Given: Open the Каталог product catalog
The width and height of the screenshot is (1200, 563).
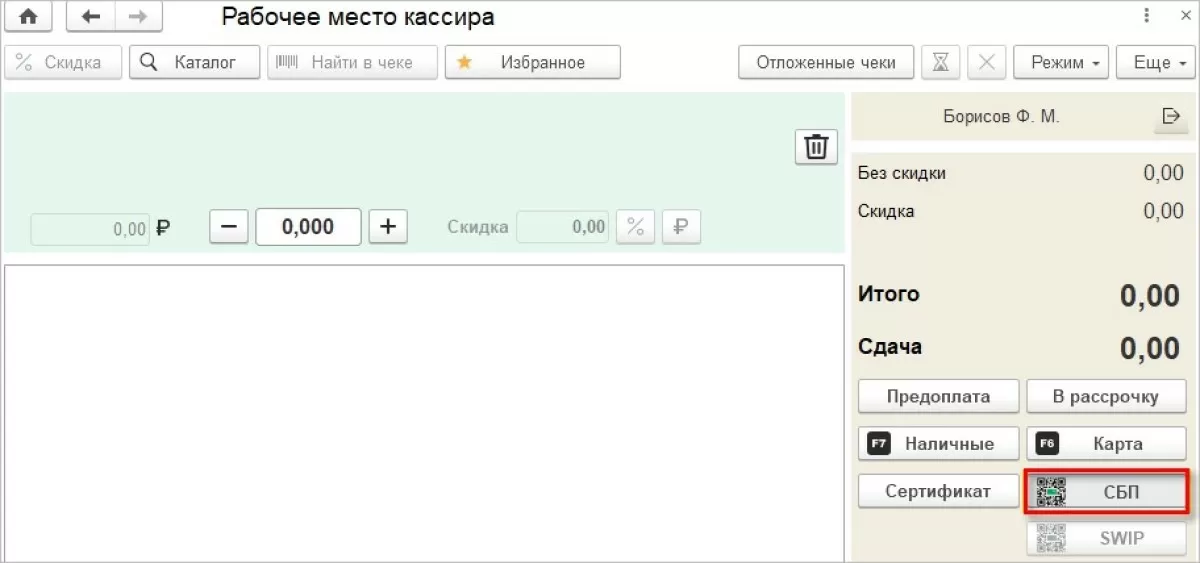Looking at the screenshot, I should [194, 62].
